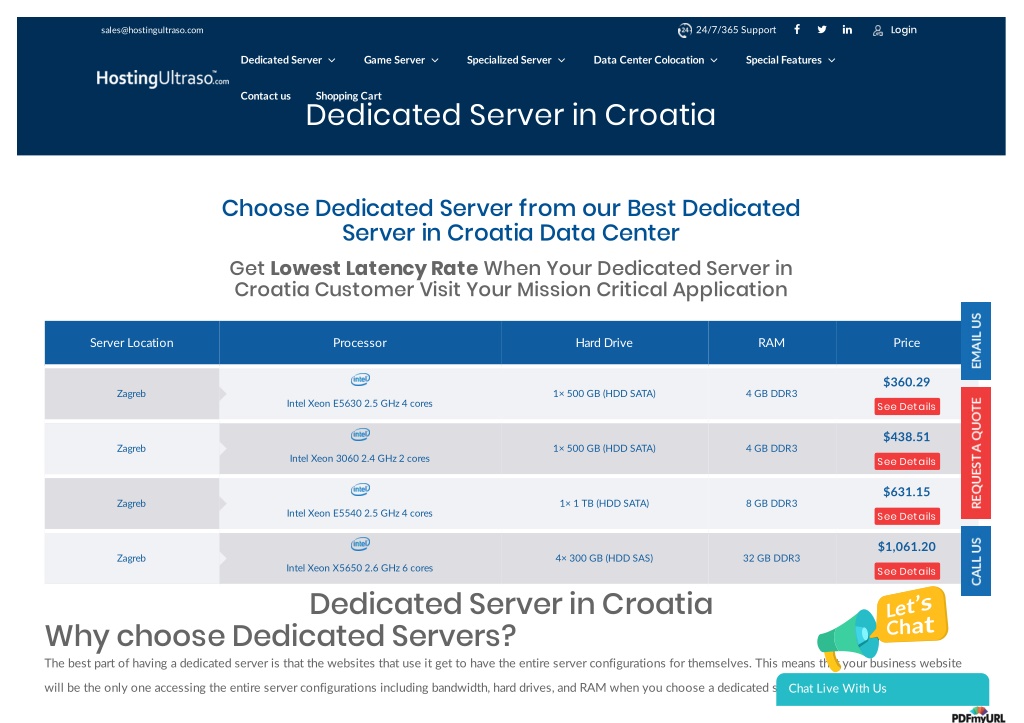This screenshot has width=1024, height=723.
Task: Click the 24/7/365 Support link
Action: tap(736, 30)
